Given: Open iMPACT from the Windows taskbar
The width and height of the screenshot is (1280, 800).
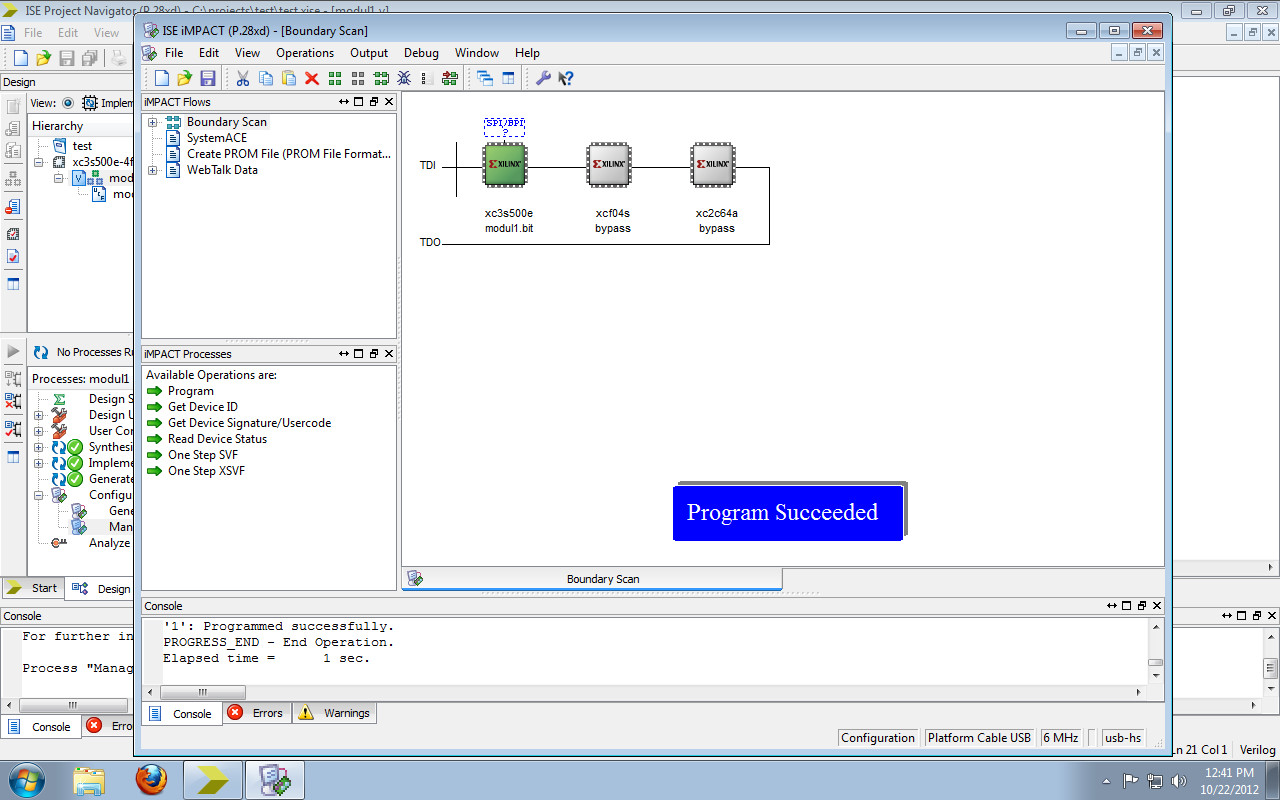Looking at the screenshot, I should pos(273,779).
